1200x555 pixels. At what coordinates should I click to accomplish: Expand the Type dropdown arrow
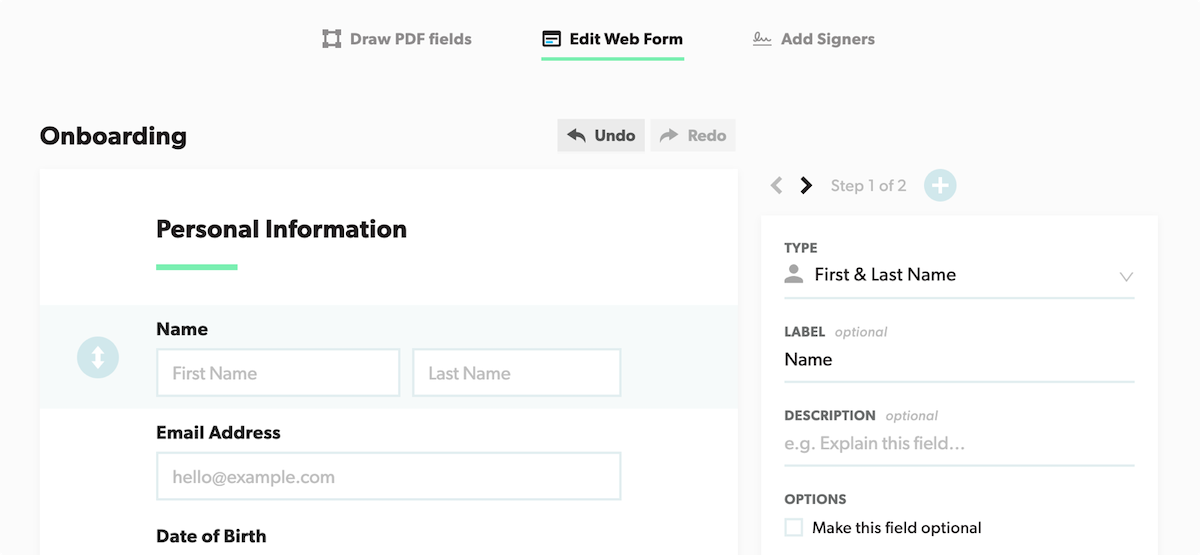(1126, 276)
